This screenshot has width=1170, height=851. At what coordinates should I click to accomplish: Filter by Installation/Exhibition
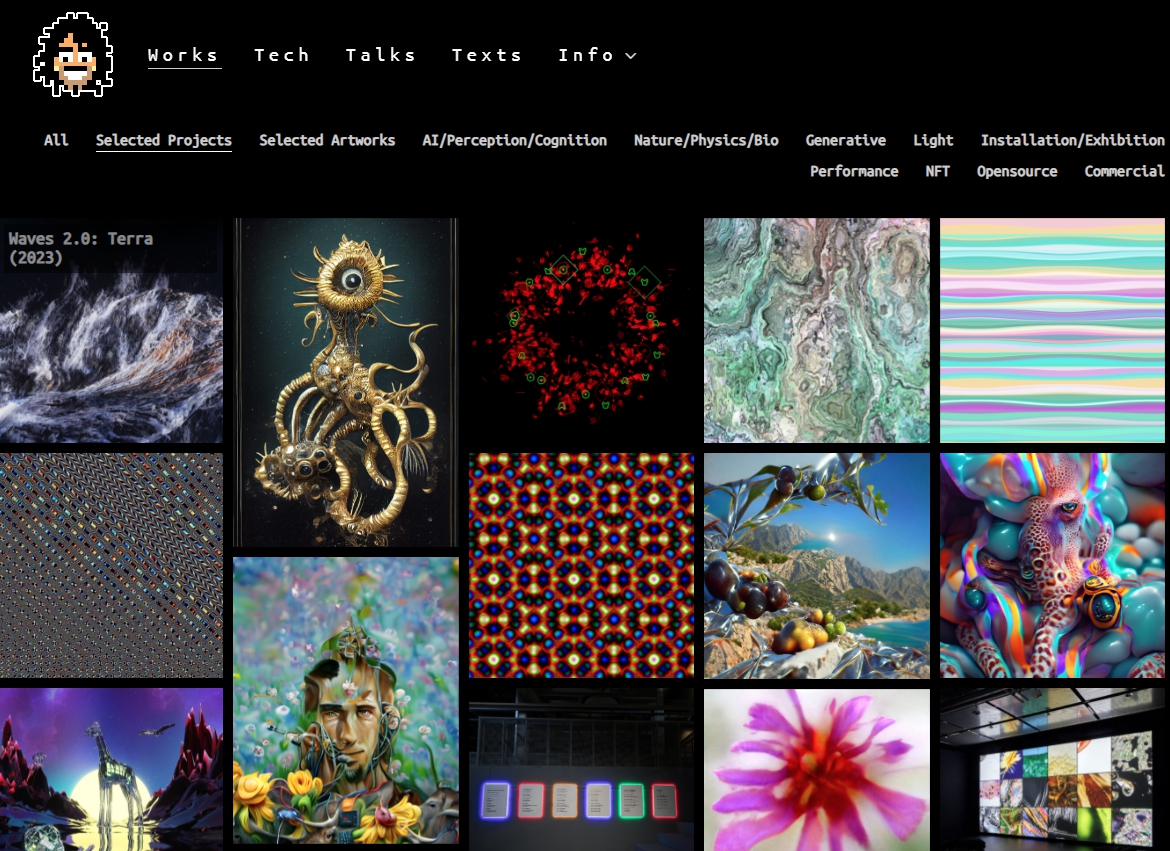click(1072, 140)
